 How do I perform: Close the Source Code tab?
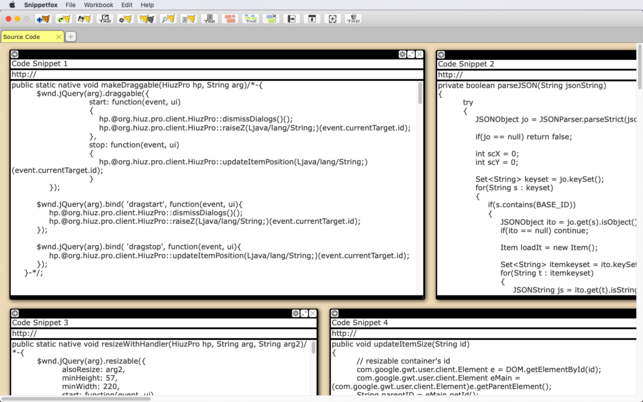click(59, 37)
